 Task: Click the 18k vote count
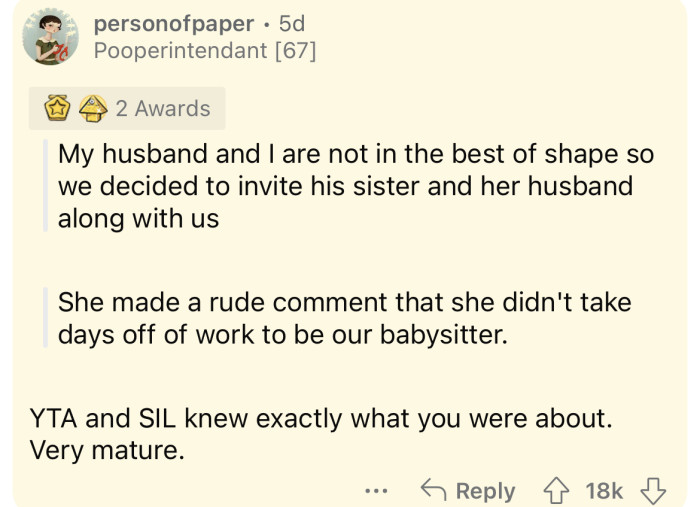[x=604, y=491]
